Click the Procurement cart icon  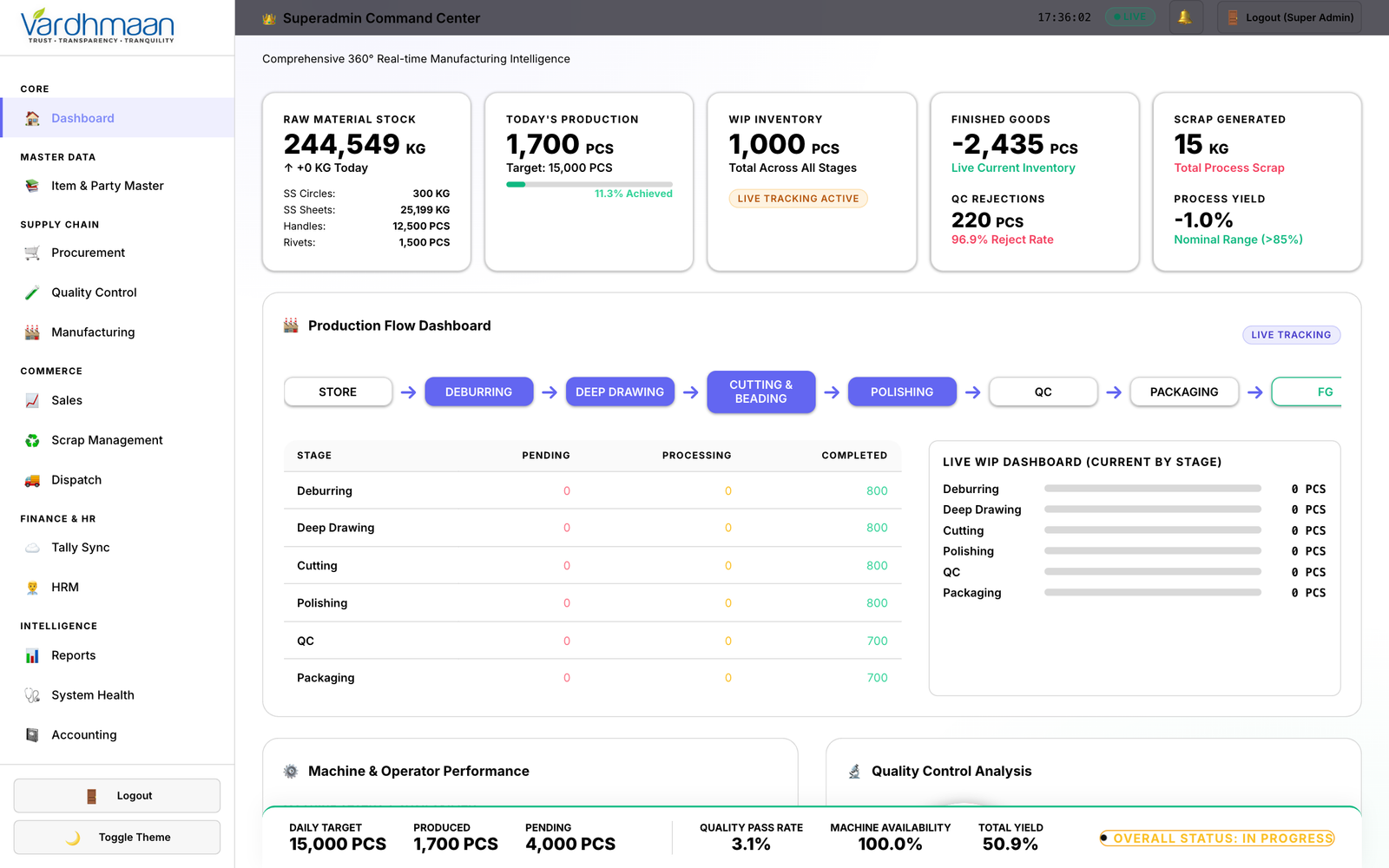[x=32, y=253]
